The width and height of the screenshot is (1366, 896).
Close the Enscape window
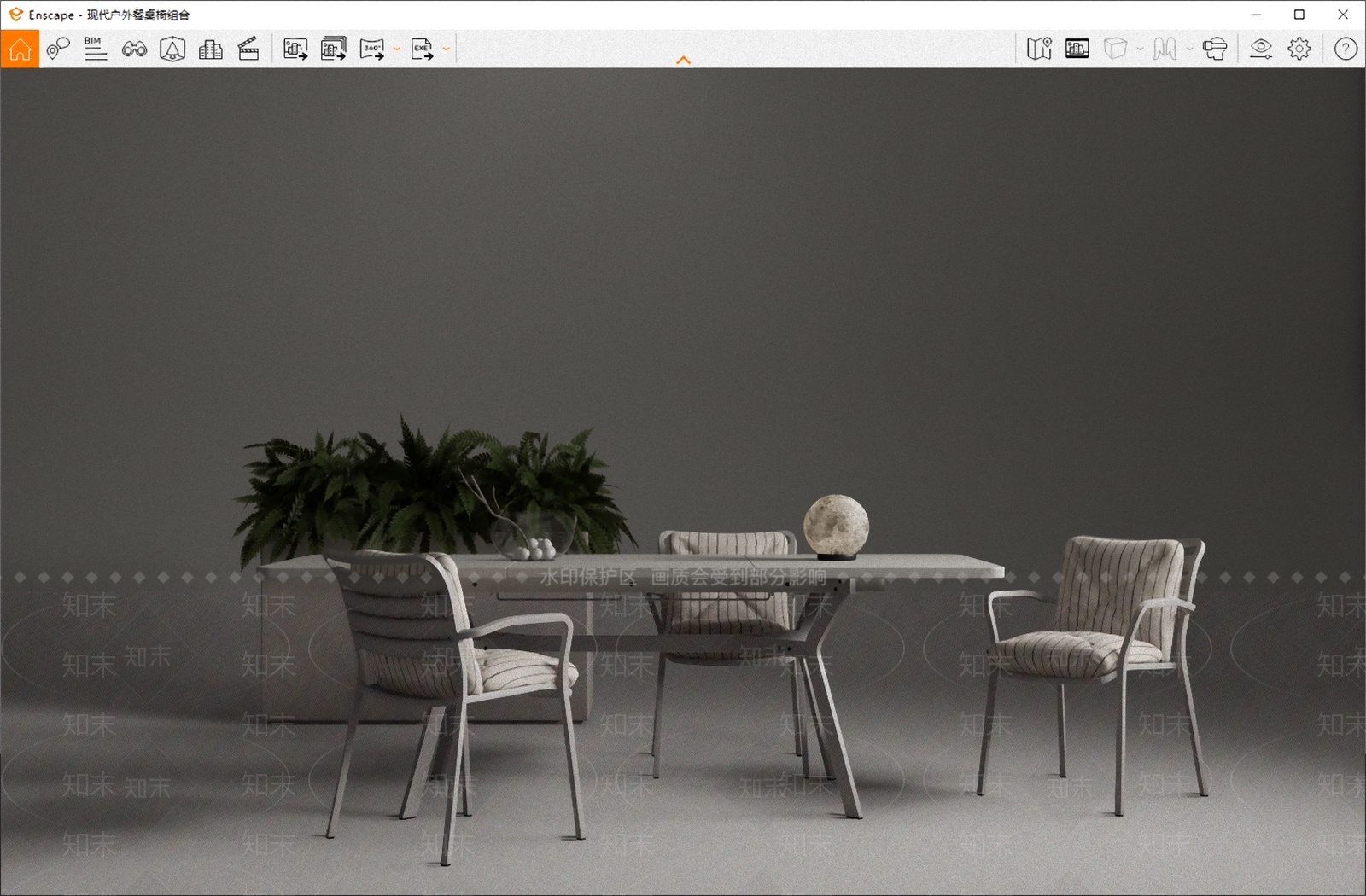[1343, 15]
